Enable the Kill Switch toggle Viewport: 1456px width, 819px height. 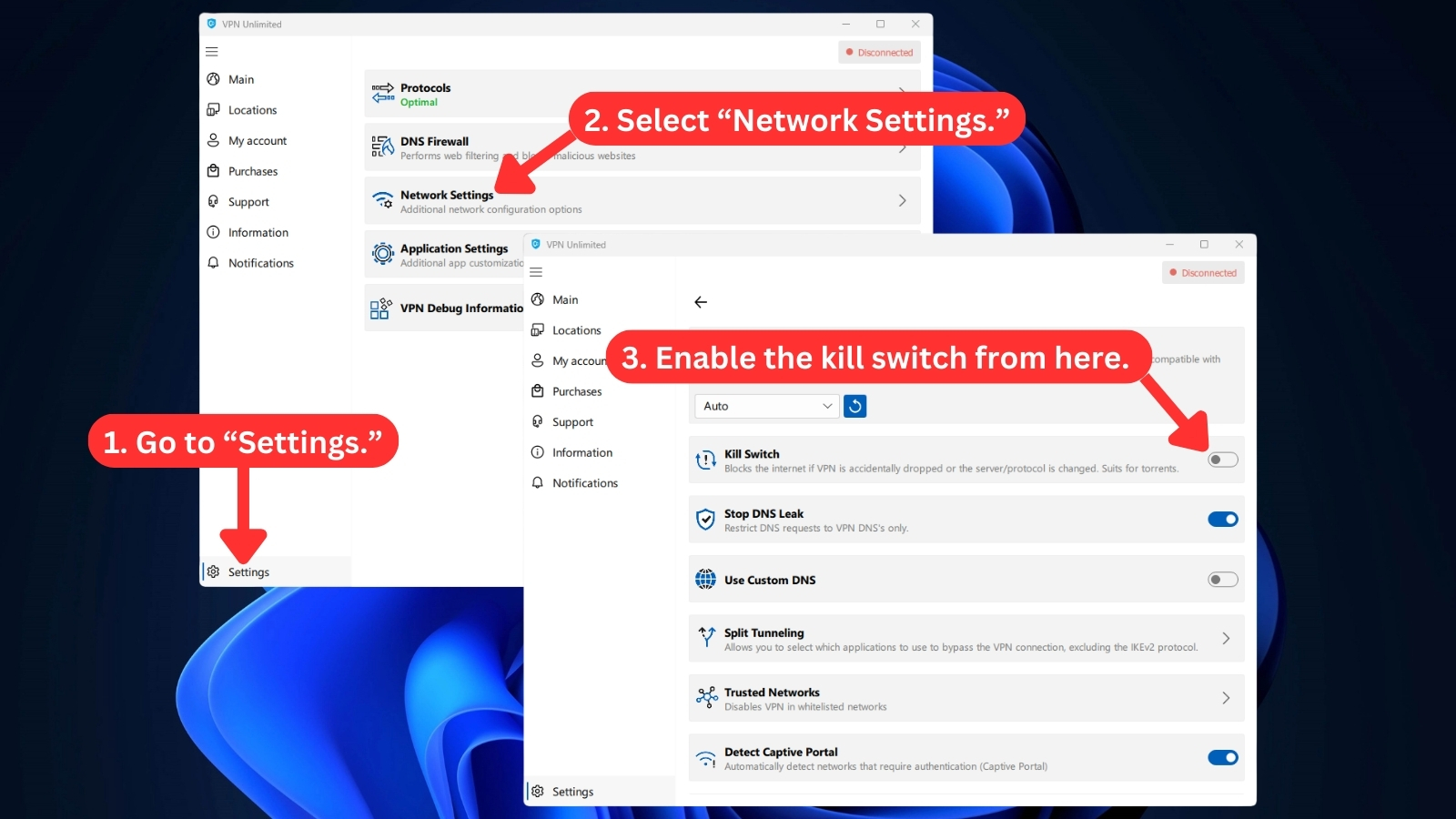(x=1222, y=460)
